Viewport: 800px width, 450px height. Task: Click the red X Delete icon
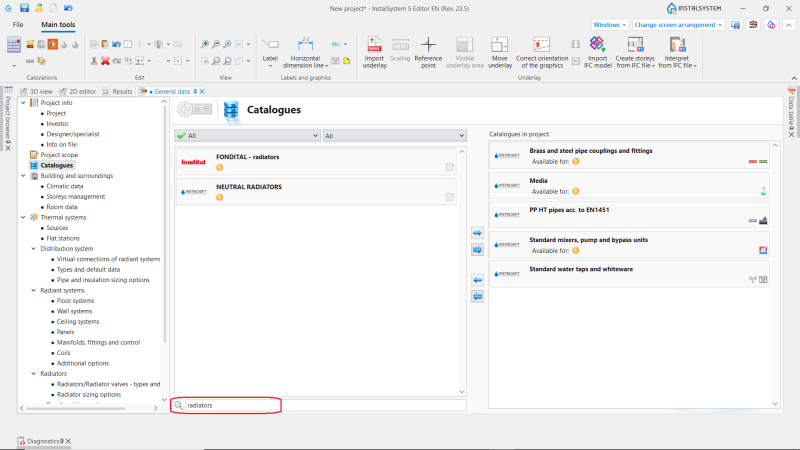[105, 61]
